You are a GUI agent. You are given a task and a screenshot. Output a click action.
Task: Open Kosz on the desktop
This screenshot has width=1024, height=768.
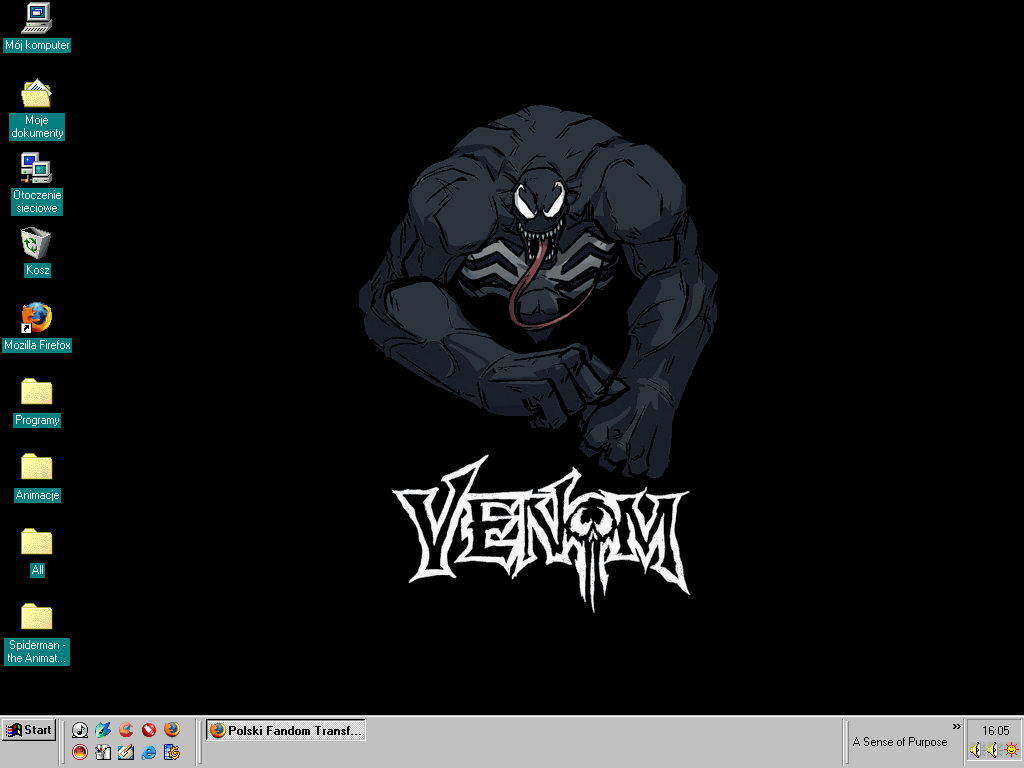[36, 245]
